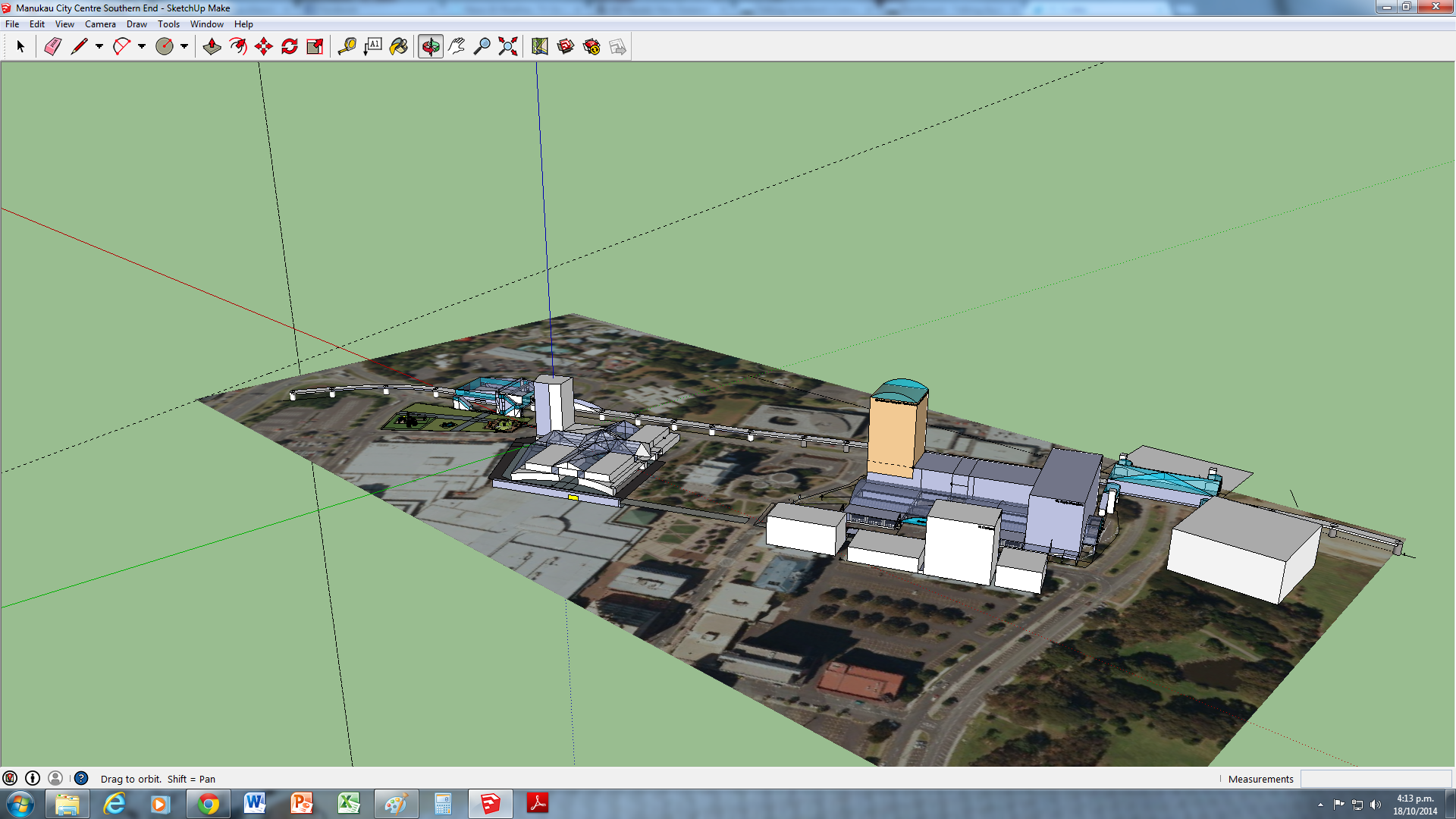Image resolution: width=1456 pixels, height=819 pixels.
Task: Select the Move tool
Action: [x=264, y=47]
